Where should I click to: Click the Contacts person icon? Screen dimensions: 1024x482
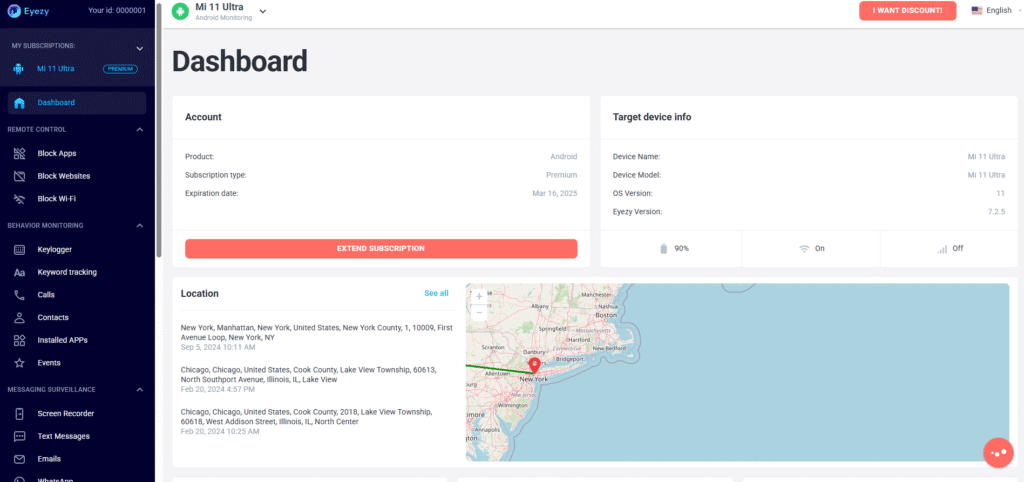20,317
